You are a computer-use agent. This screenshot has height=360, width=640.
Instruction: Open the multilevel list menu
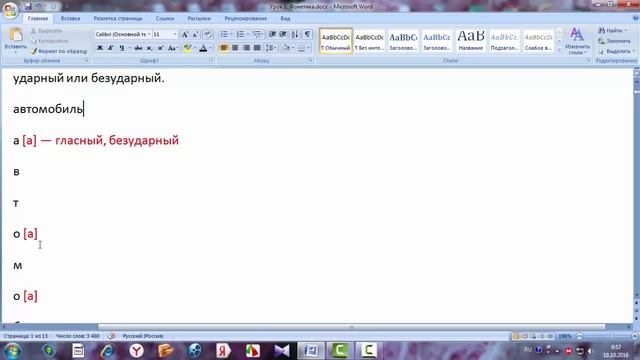tap(256, 35)
